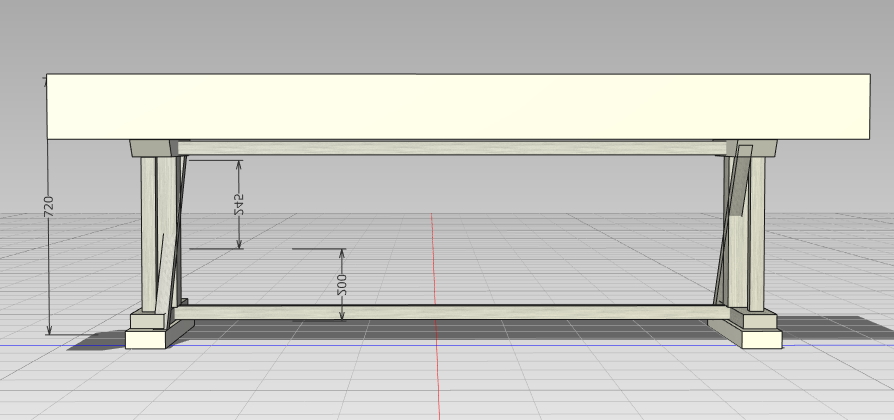Viewport: 894px width, 420px height.
Task: Select the upper rail under the tabletop
Action: (x=450, y=148)
